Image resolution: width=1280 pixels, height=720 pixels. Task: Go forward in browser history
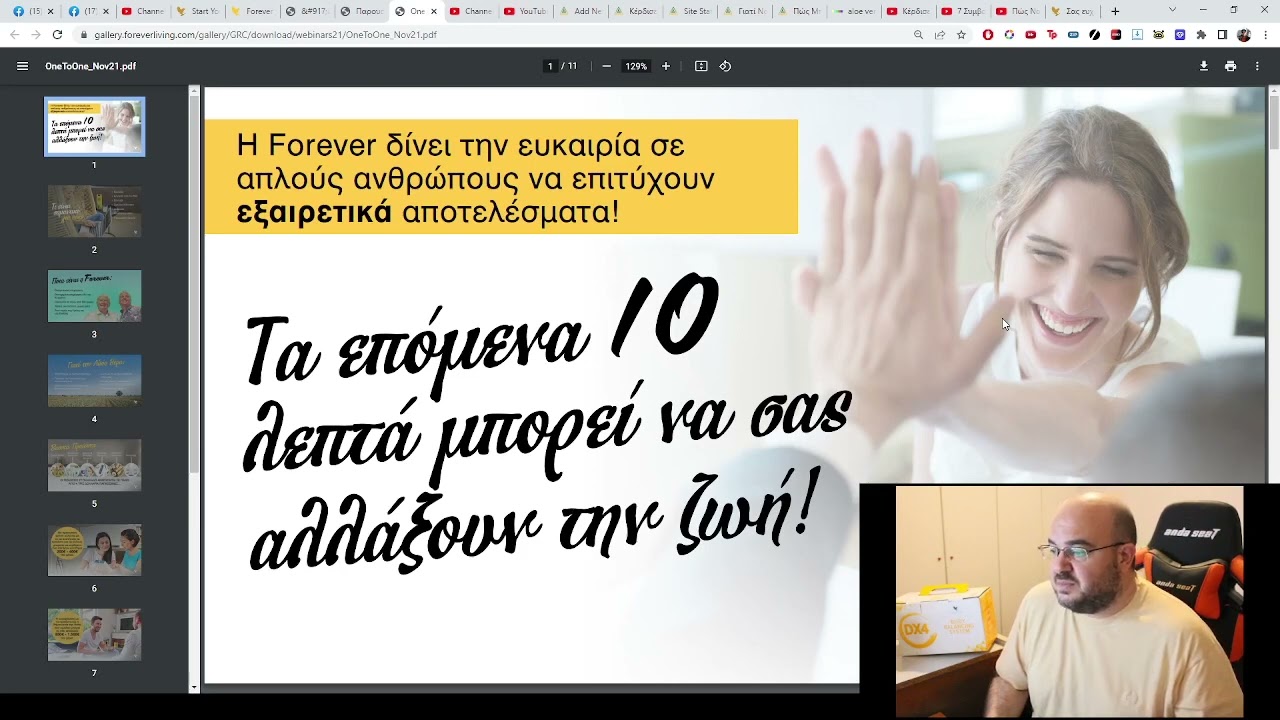[x=35, y=34]
